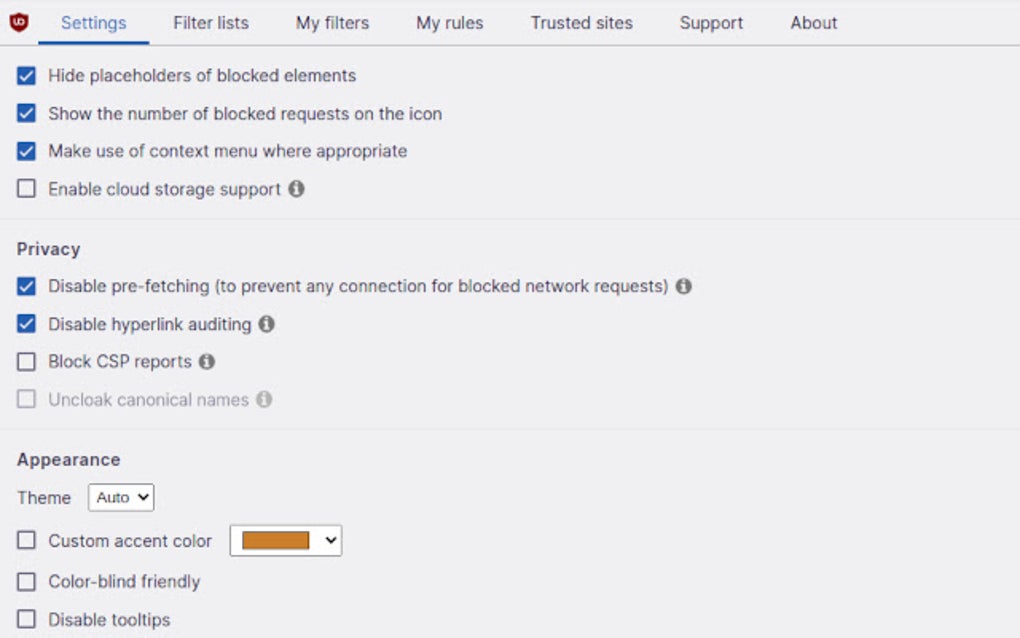Open the Support page
Screen dimensions: 1020x638
coord(711,22)
